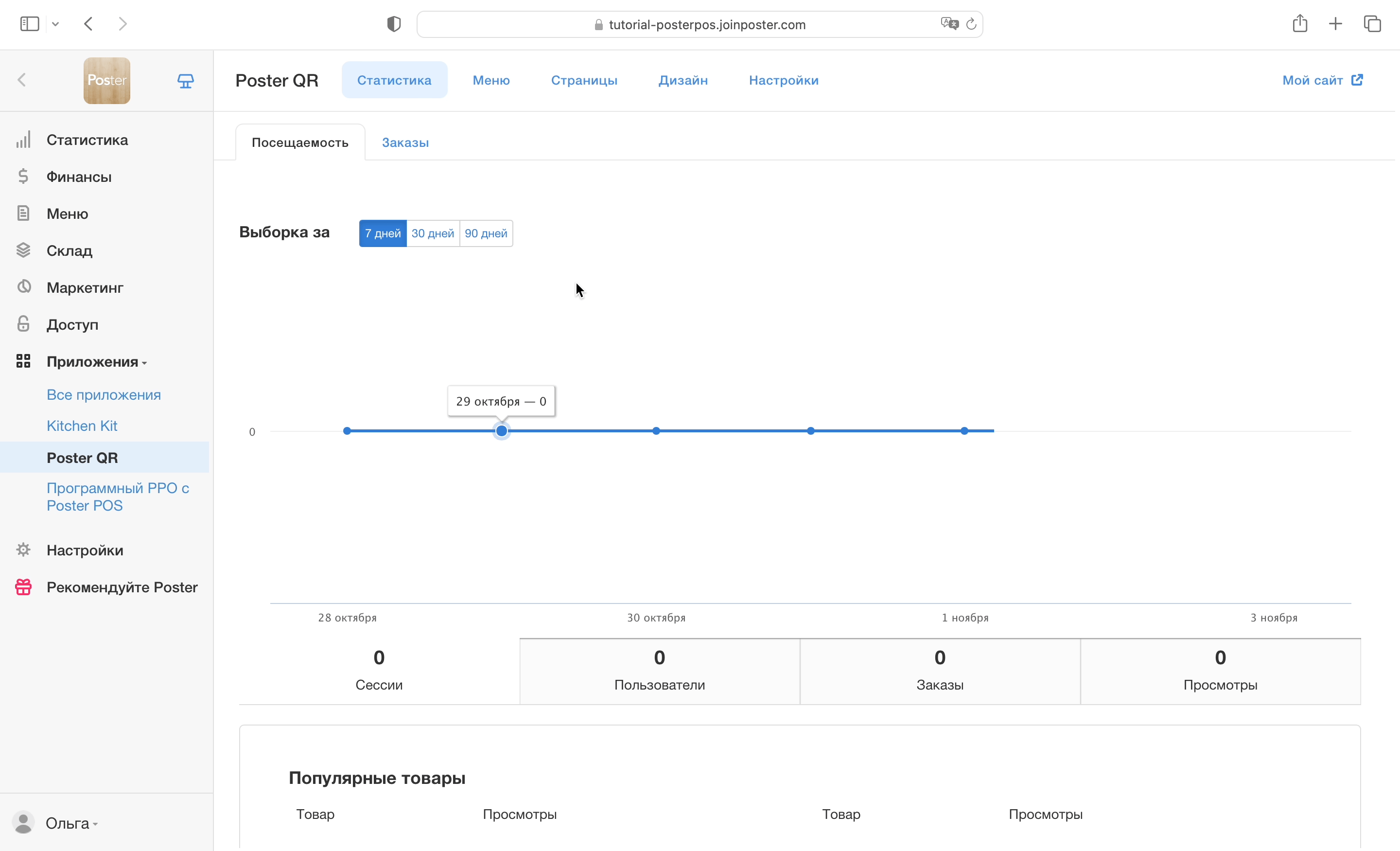
Task: Open the Дизайн tab in Poster QR
Action: pyautogui.click(x=683, y=80)
